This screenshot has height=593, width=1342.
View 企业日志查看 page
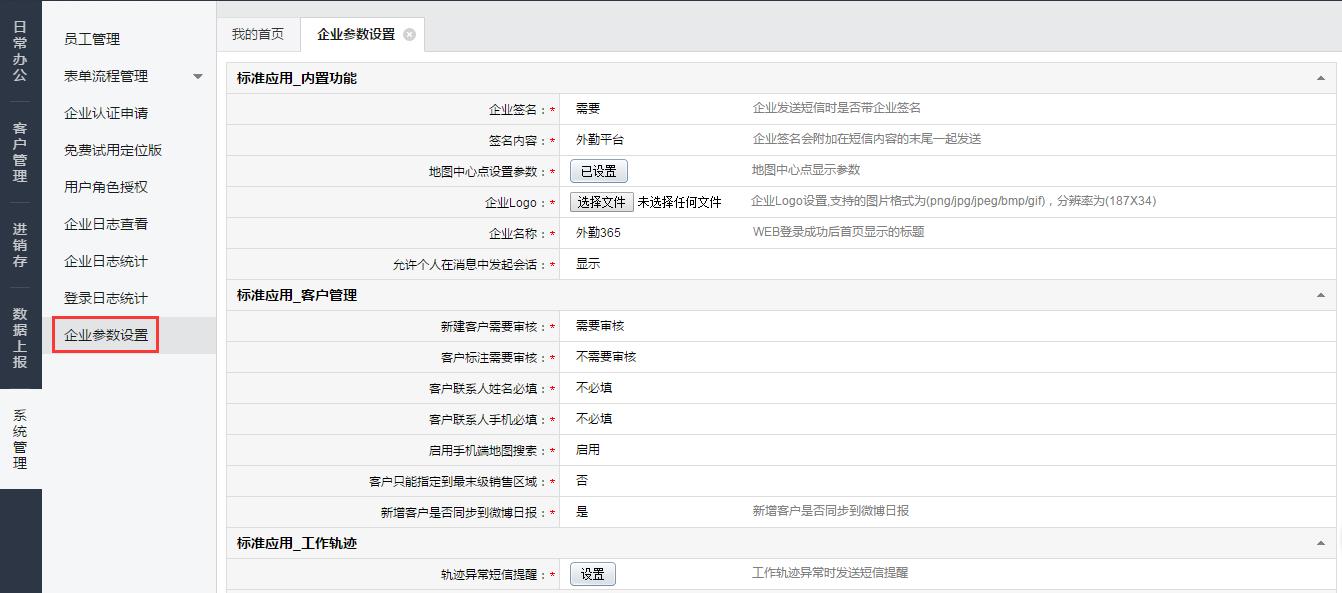point(106,224)
